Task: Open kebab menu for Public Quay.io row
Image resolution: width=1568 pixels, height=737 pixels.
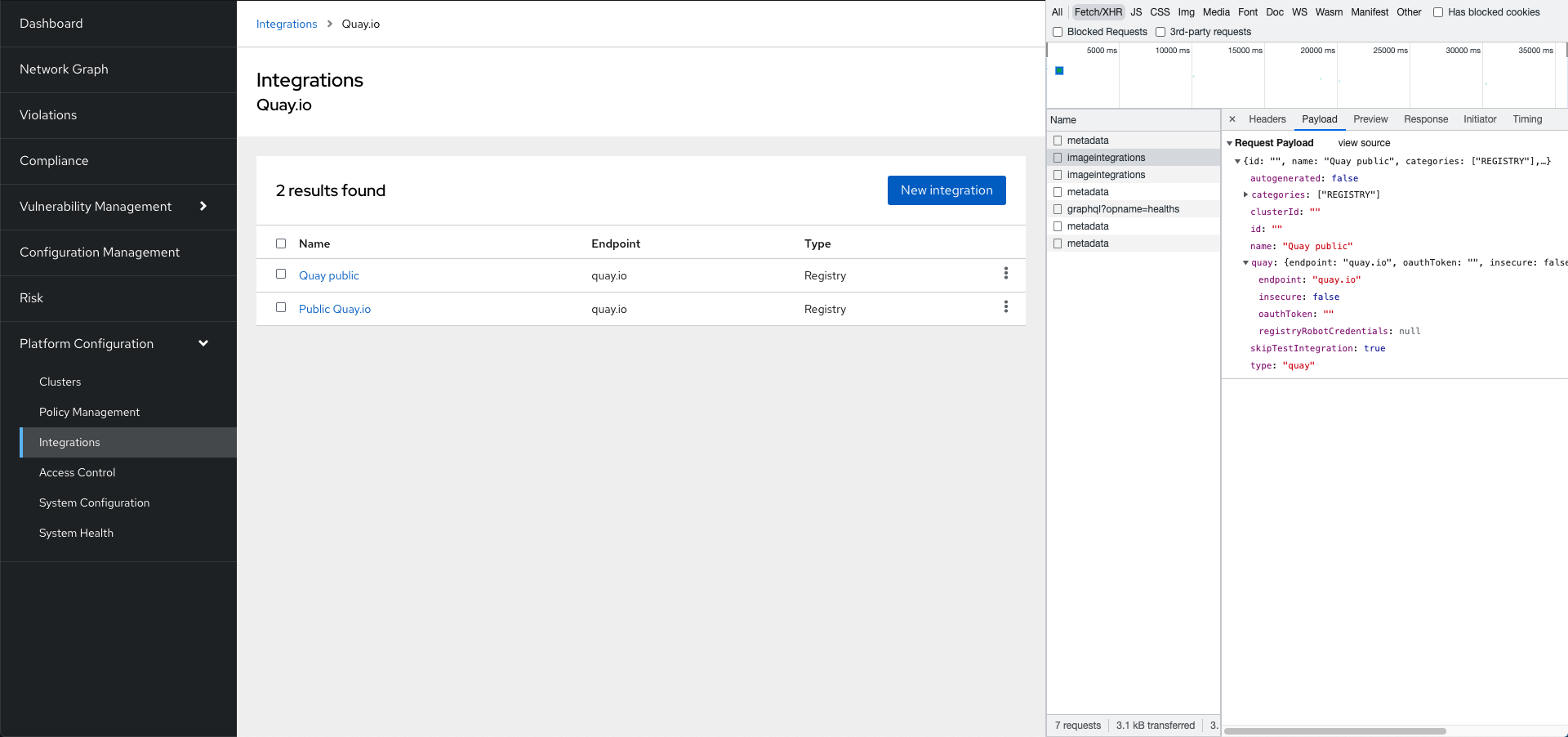Action: (1005, 307)
